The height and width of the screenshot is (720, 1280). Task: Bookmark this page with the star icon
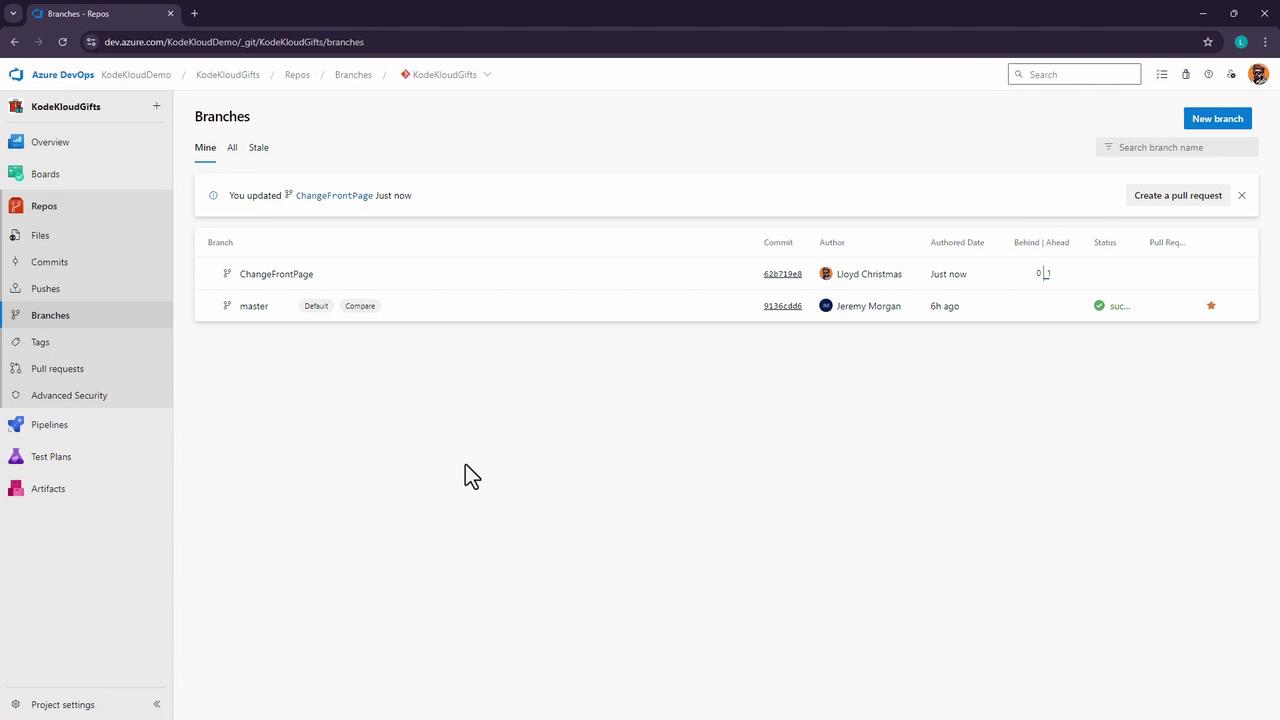click(1208, 42)
